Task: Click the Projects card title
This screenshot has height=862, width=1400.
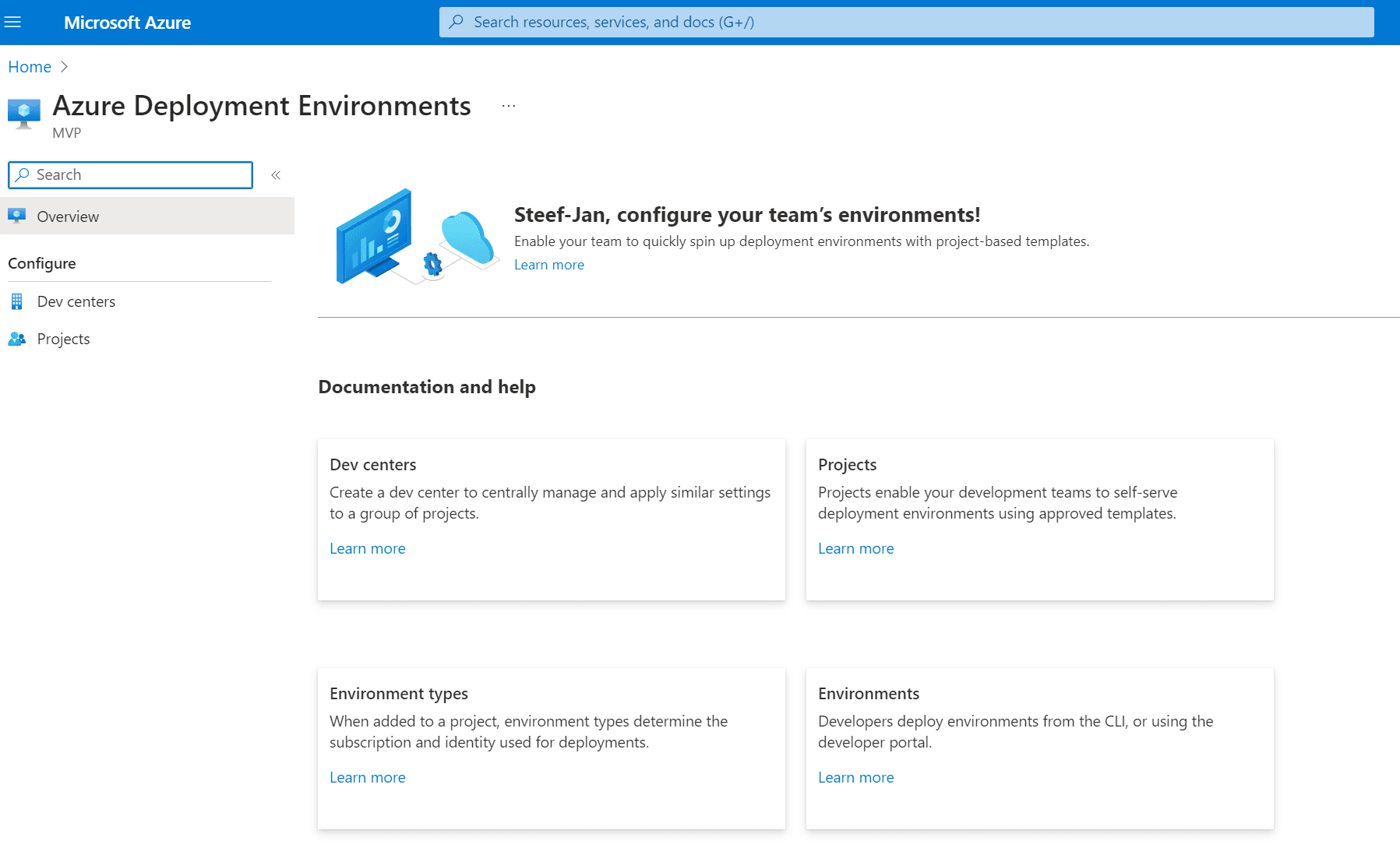Action: click(x=848, y=465)
